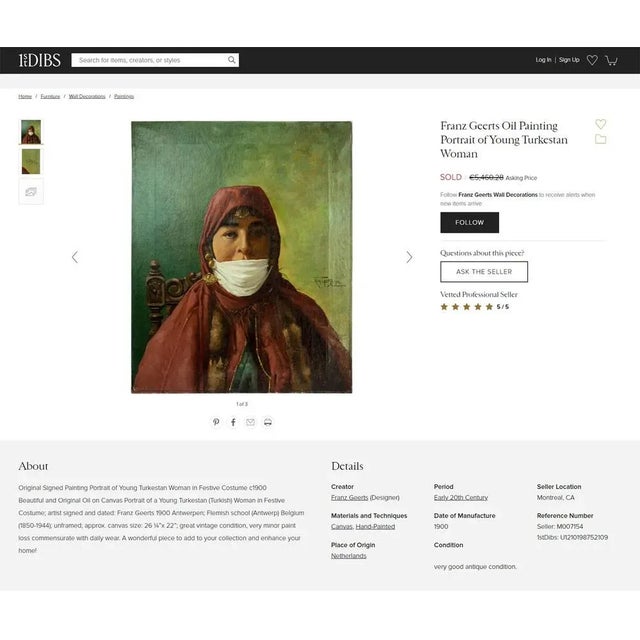Open Paintings breadcrumb link

coord(124,96)
